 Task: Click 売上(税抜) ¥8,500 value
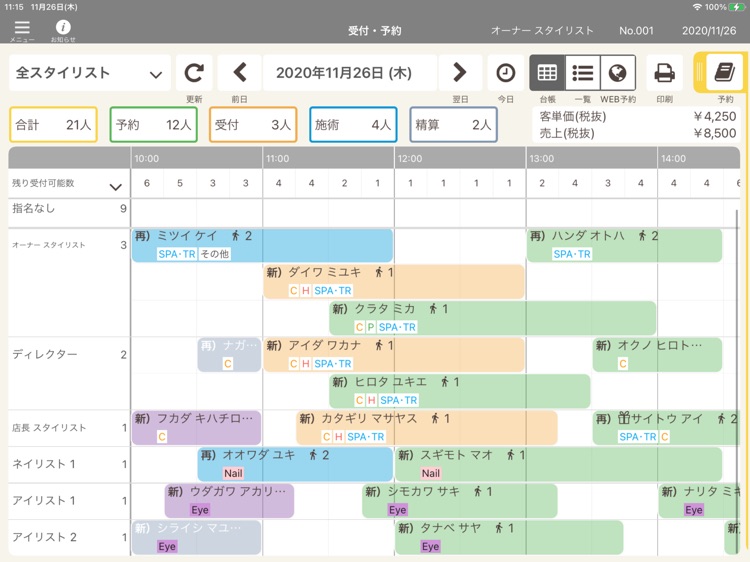point(715,133)
